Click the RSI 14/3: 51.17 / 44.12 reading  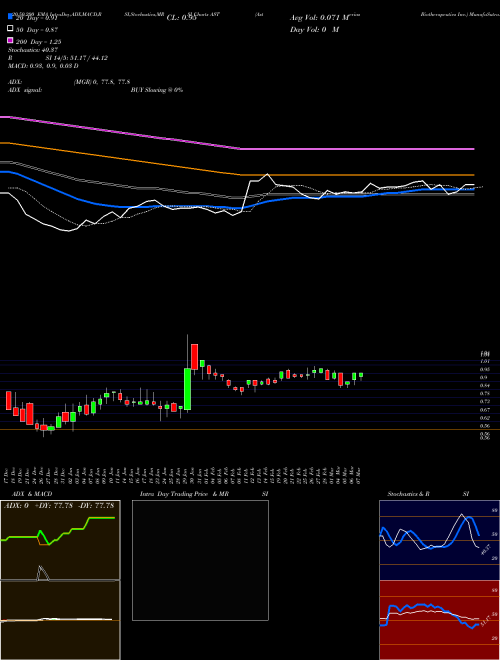(58, 58)
